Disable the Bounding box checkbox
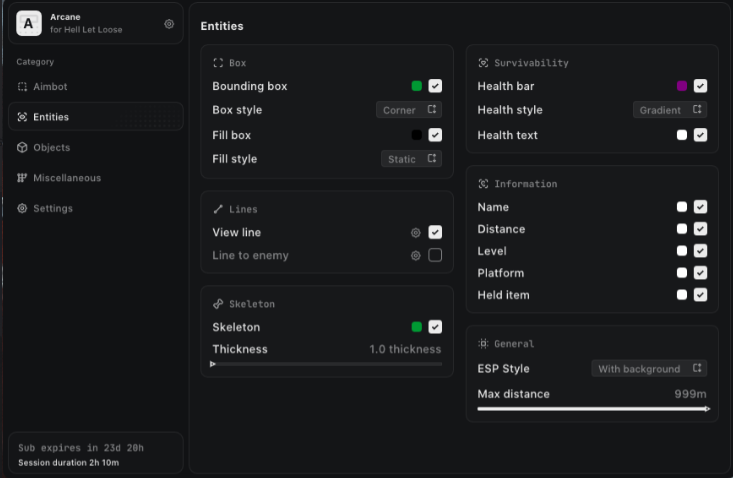The height and width of the screenshot is (478, 733). 435,87
